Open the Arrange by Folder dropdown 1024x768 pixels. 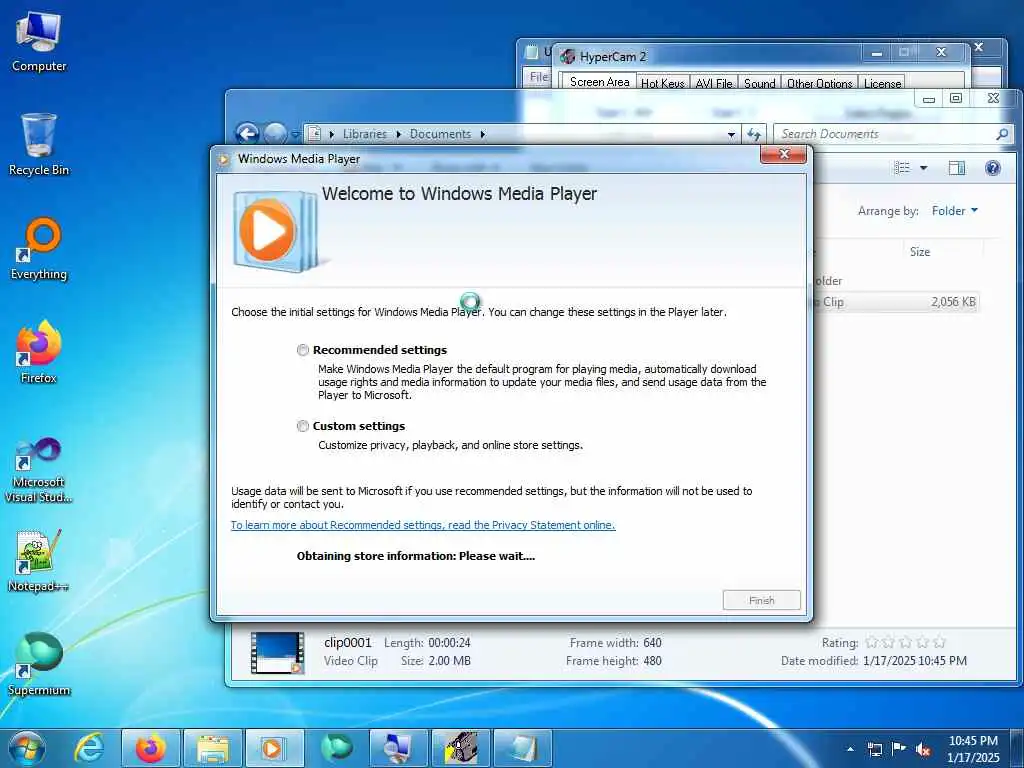pos(954,211)
